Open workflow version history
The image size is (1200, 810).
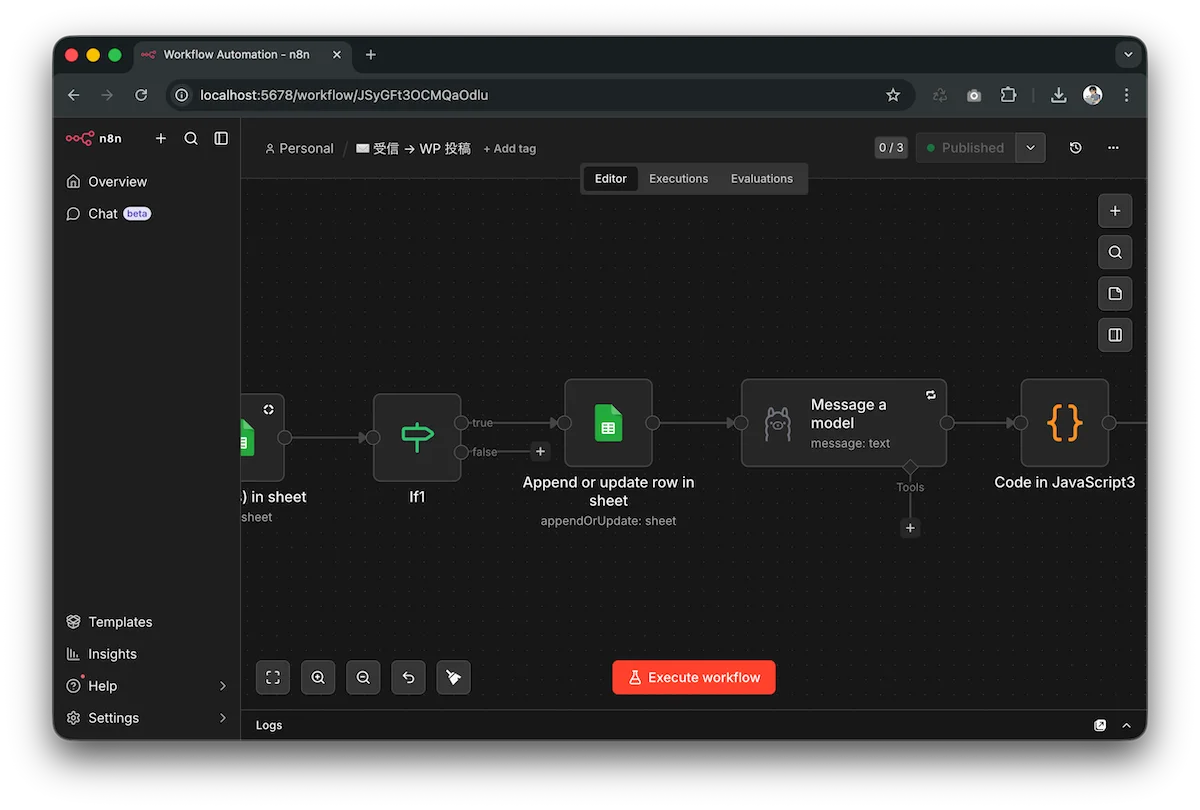1075,148
